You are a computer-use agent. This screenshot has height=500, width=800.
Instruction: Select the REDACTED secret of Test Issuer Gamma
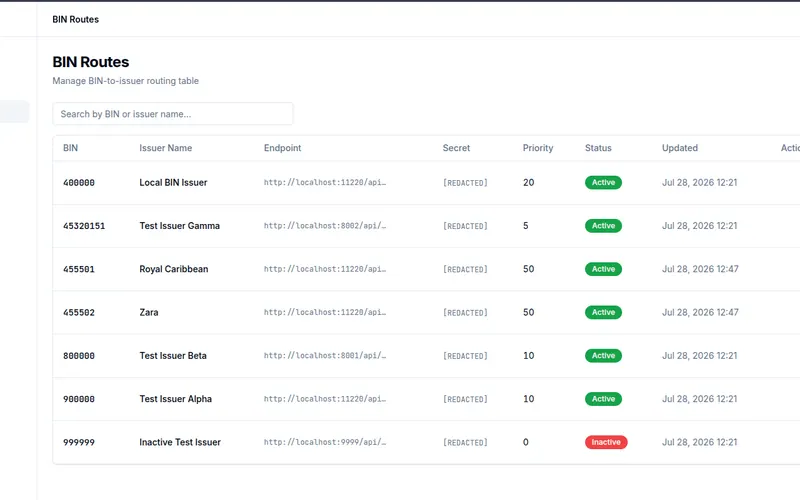point(465,226)
